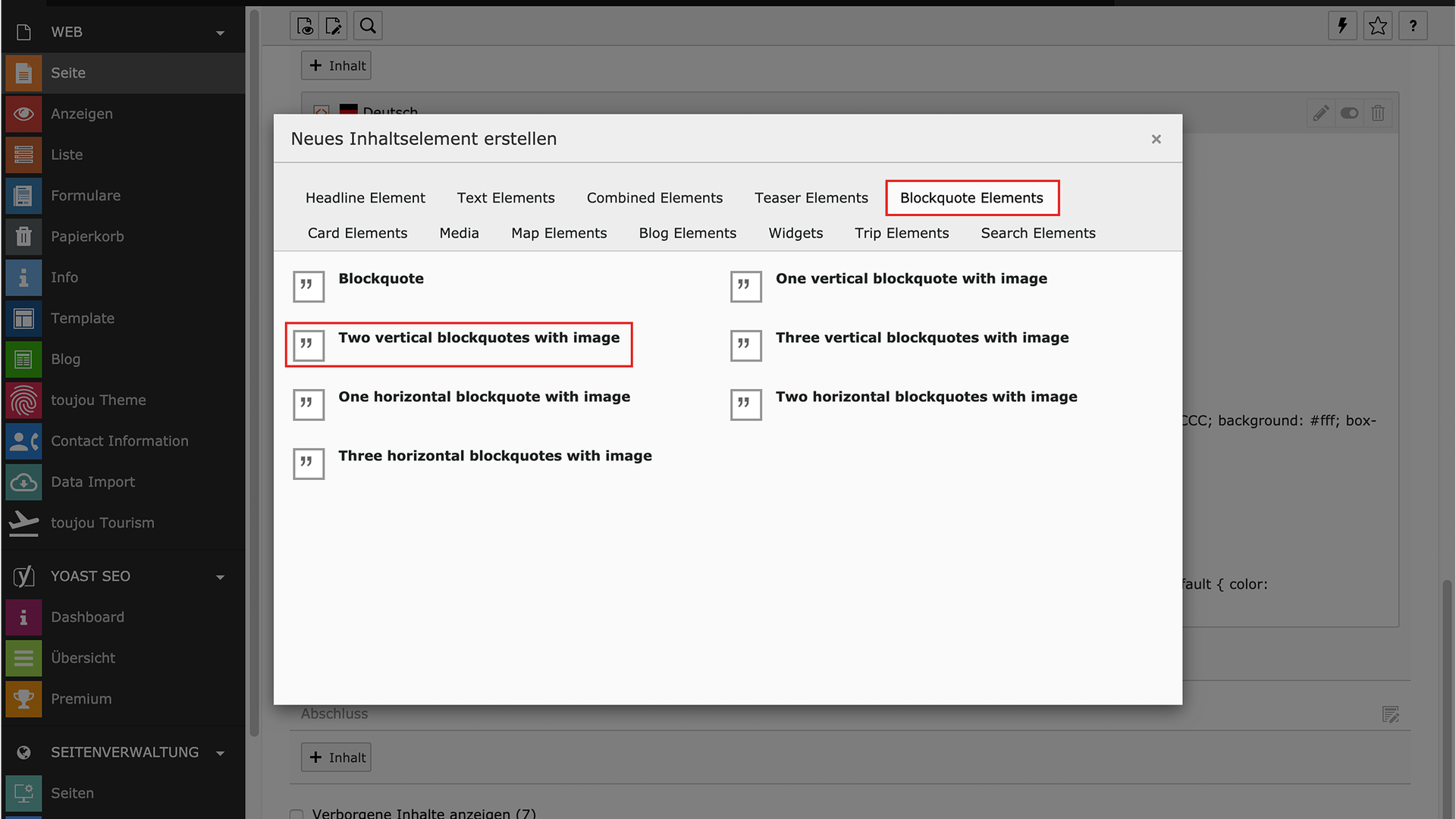Collapse the WEB module group

click(220, 33)
